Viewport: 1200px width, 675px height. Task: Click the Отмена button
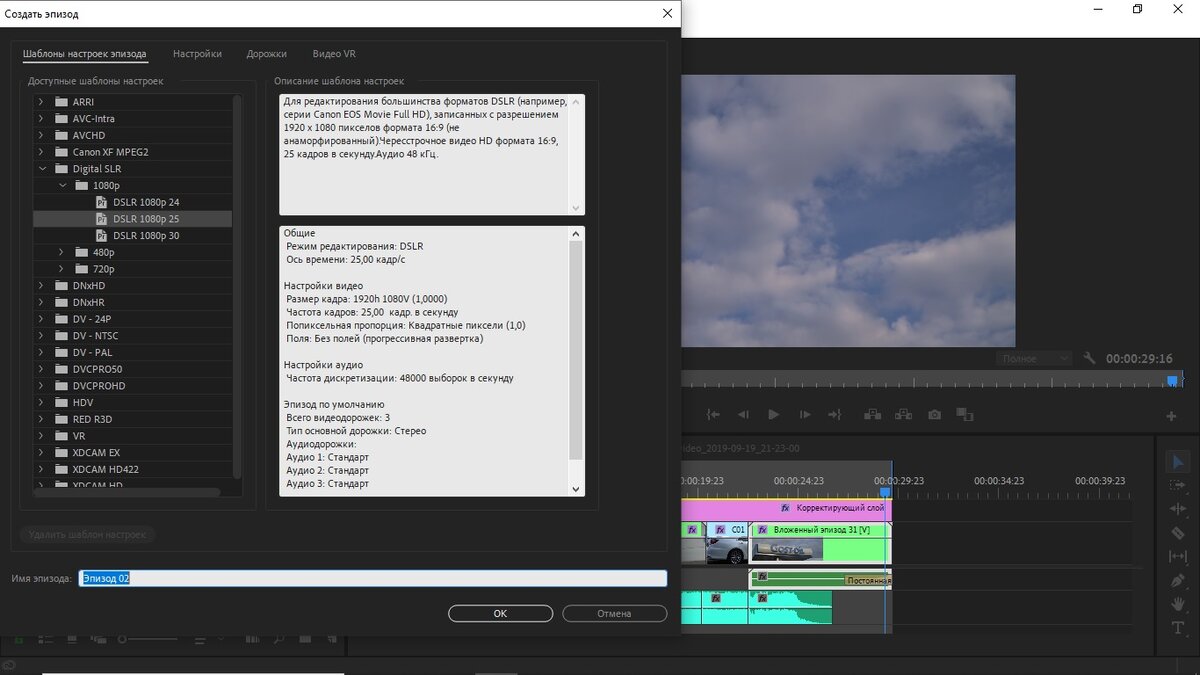(x=614, y=614)
